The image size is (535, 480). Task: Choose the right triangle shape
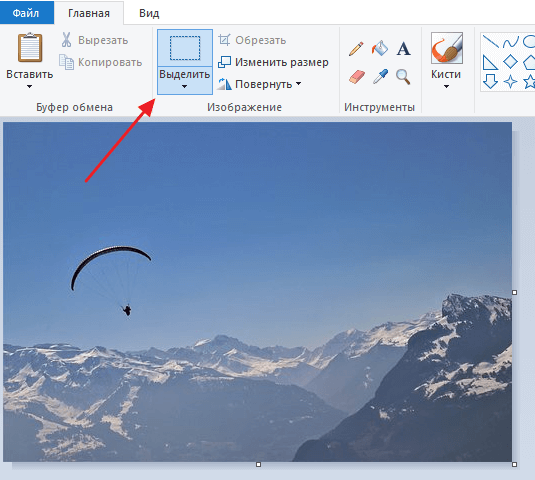[490, 62]
